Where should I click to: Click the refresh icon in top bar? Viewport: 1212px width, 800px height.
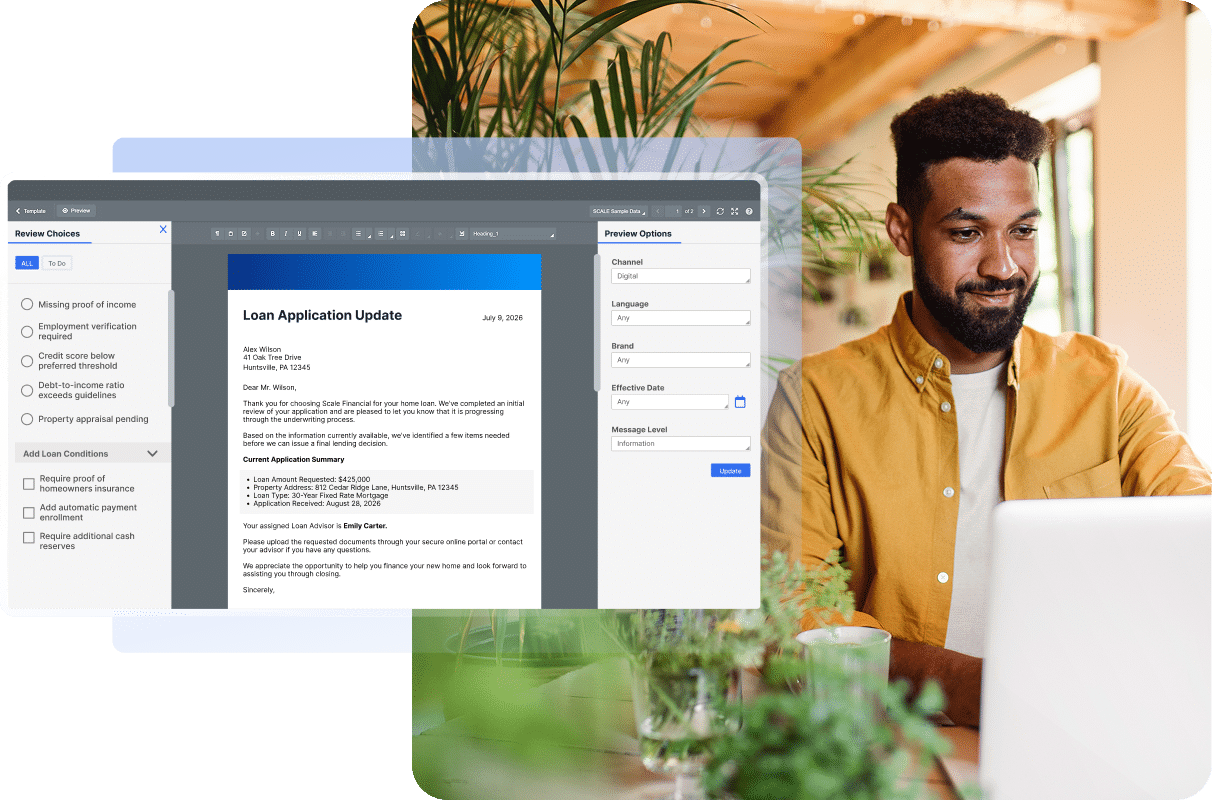click(x=720, y=211)
